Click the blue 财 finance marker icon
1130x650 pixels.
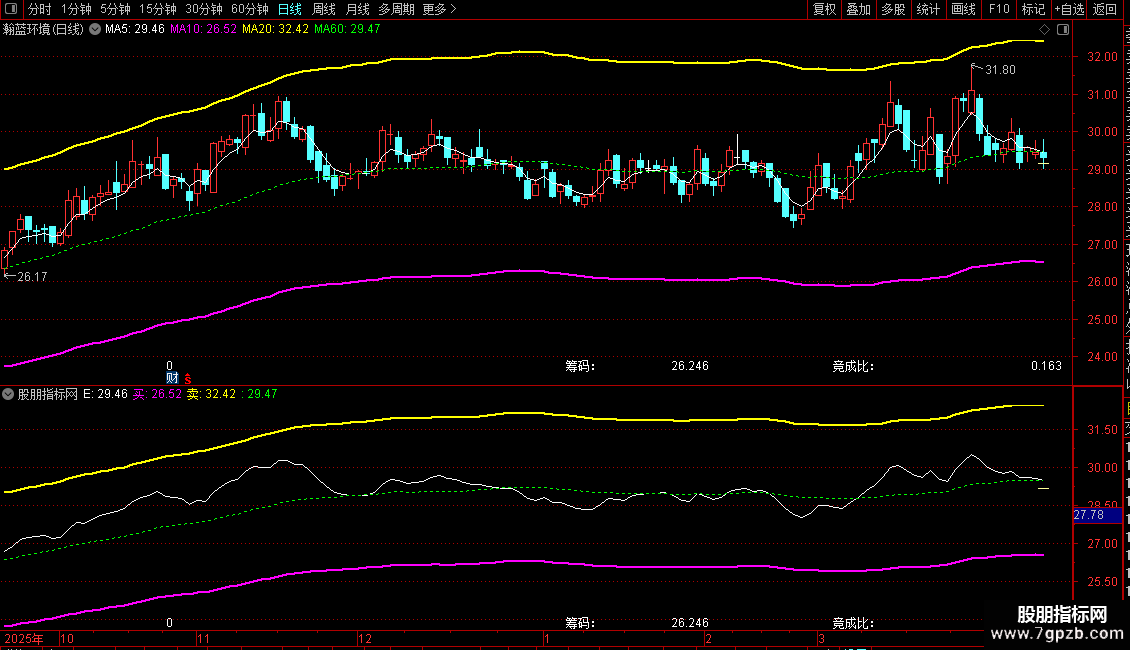click(172, 378)
